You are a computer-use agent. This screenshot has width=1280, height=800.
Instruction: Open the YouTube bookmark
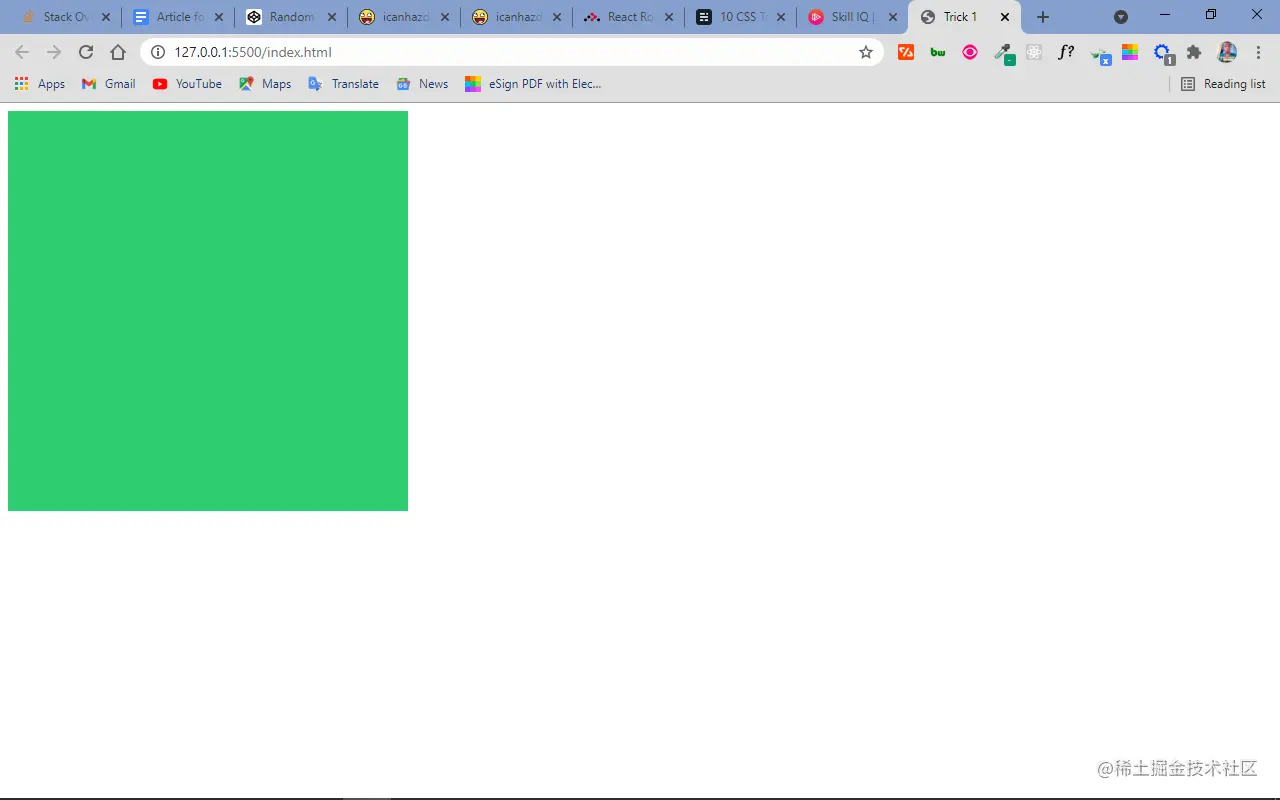[187, 84]
